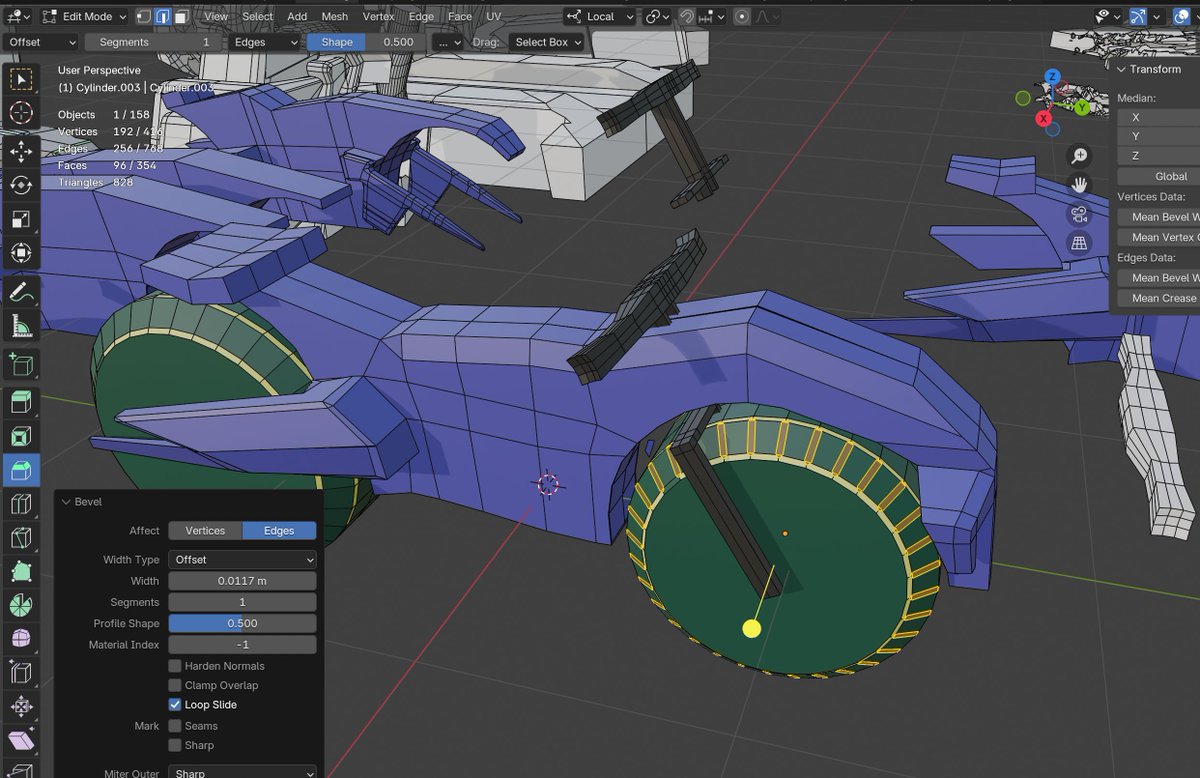This screenshot has height=778, width=1200.
Task: Select the Spin tool
Action: (21, 606)
